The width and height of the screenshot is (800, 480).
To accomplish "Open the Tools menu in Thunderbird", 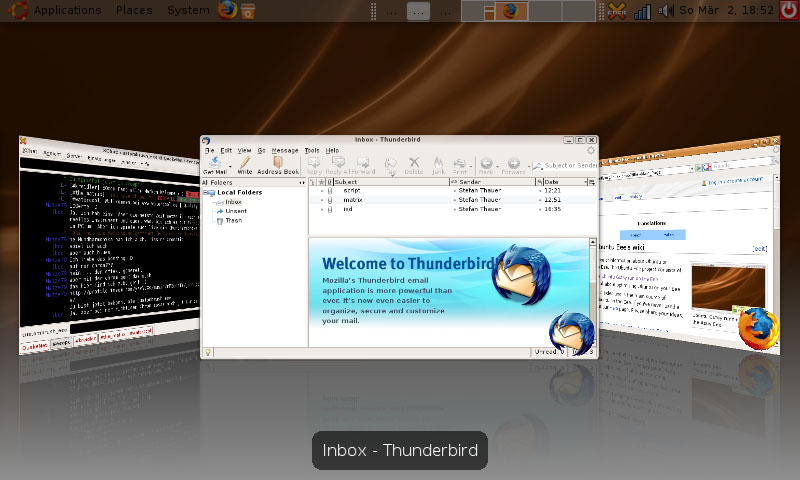I will (x=312, y=150).
